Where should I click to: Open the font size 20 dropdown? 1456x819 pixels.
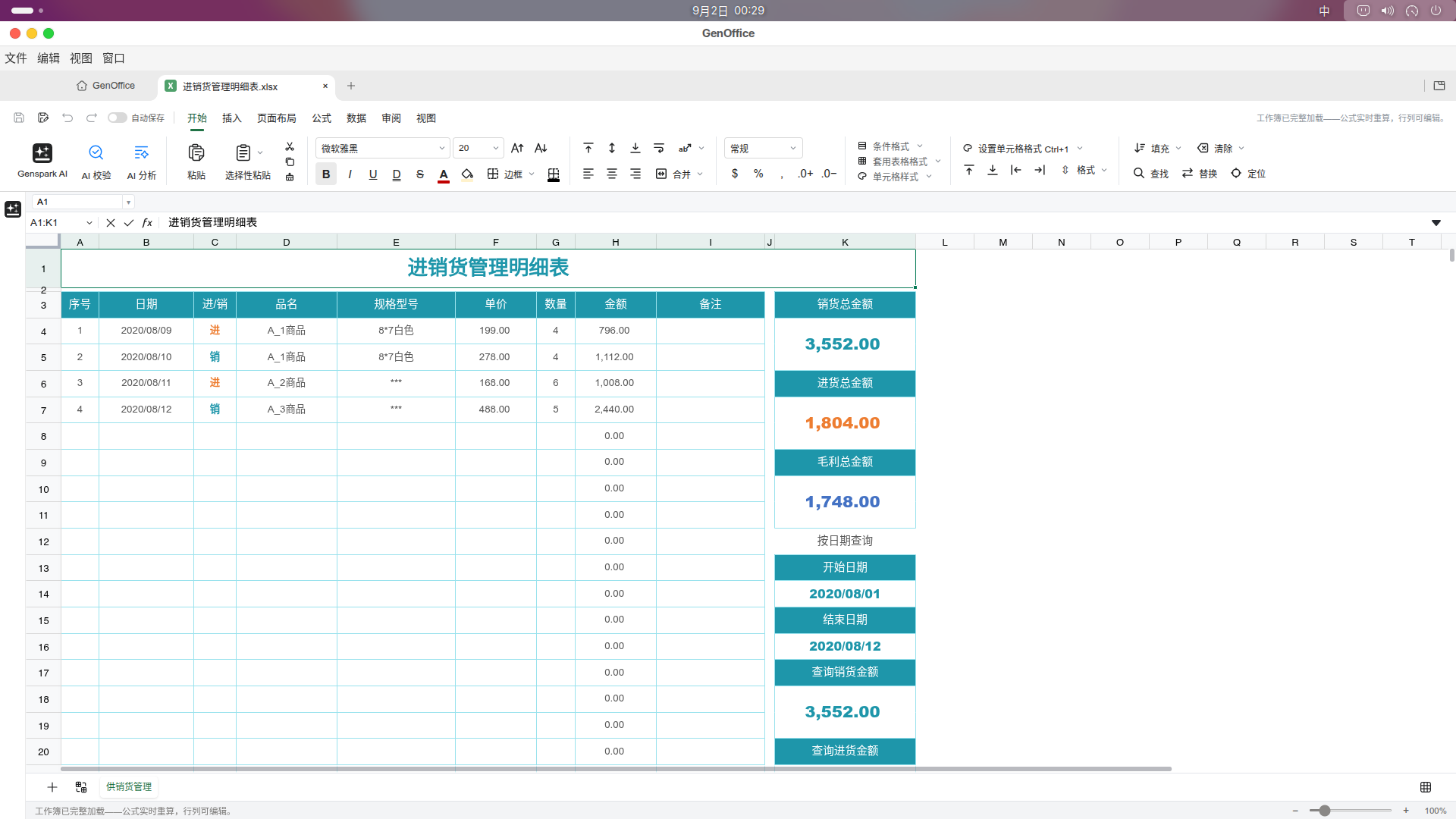(479, 148)
